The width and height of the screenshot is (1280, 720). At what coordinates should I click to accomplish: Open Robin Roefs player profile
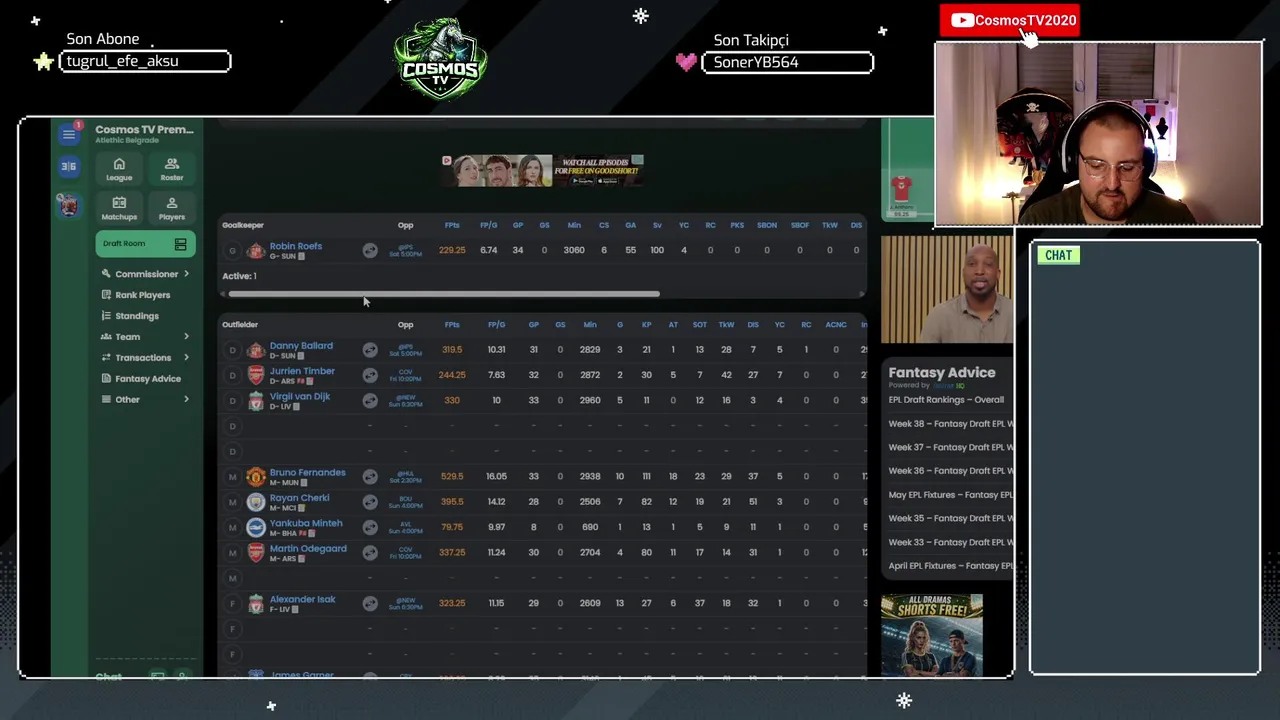coord(296,246)
